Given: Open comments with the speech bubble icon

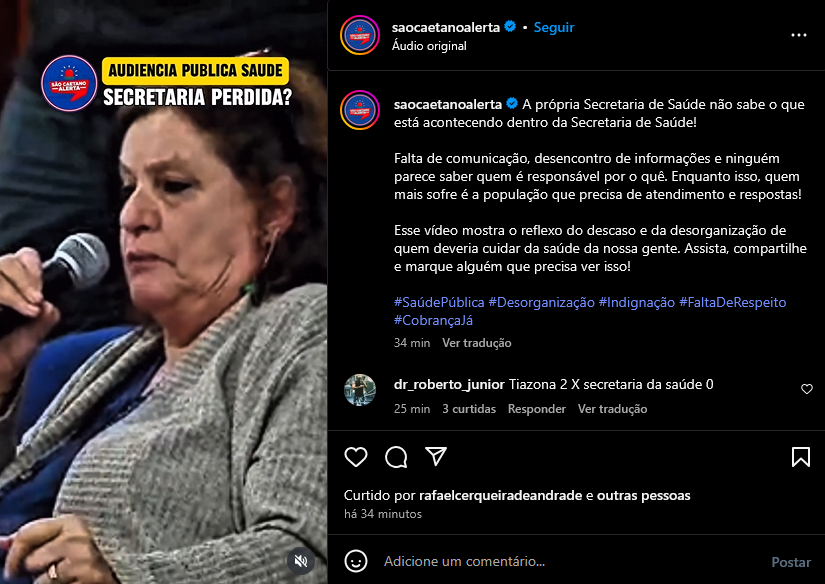Looking at the screenshot, I should click(x=396, y=457).
